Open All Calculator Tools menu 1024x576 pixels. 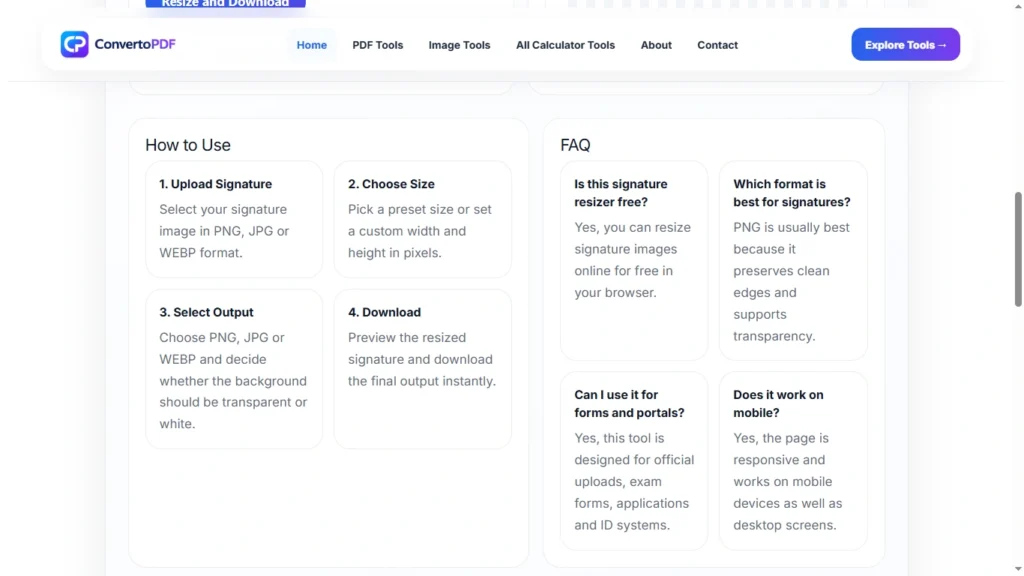(565, 45)
